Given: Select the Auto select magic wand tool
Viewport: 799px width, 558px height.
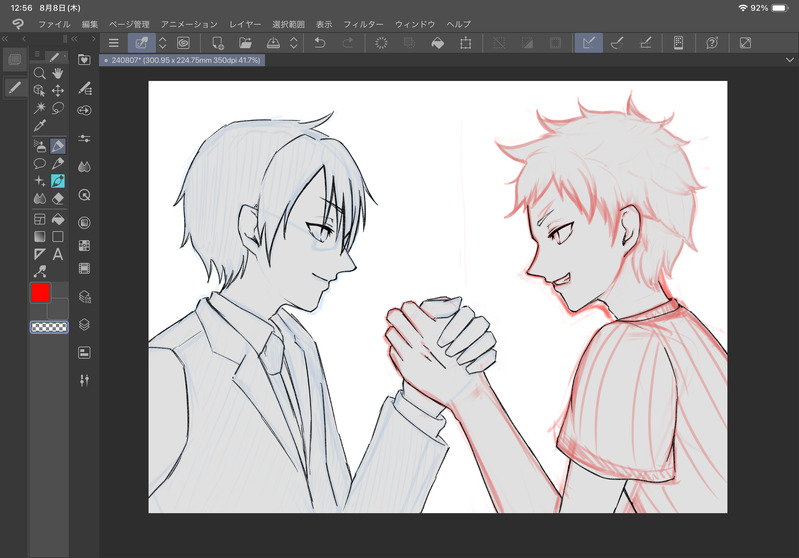Looking at the screenshot, I should (39, 108).
